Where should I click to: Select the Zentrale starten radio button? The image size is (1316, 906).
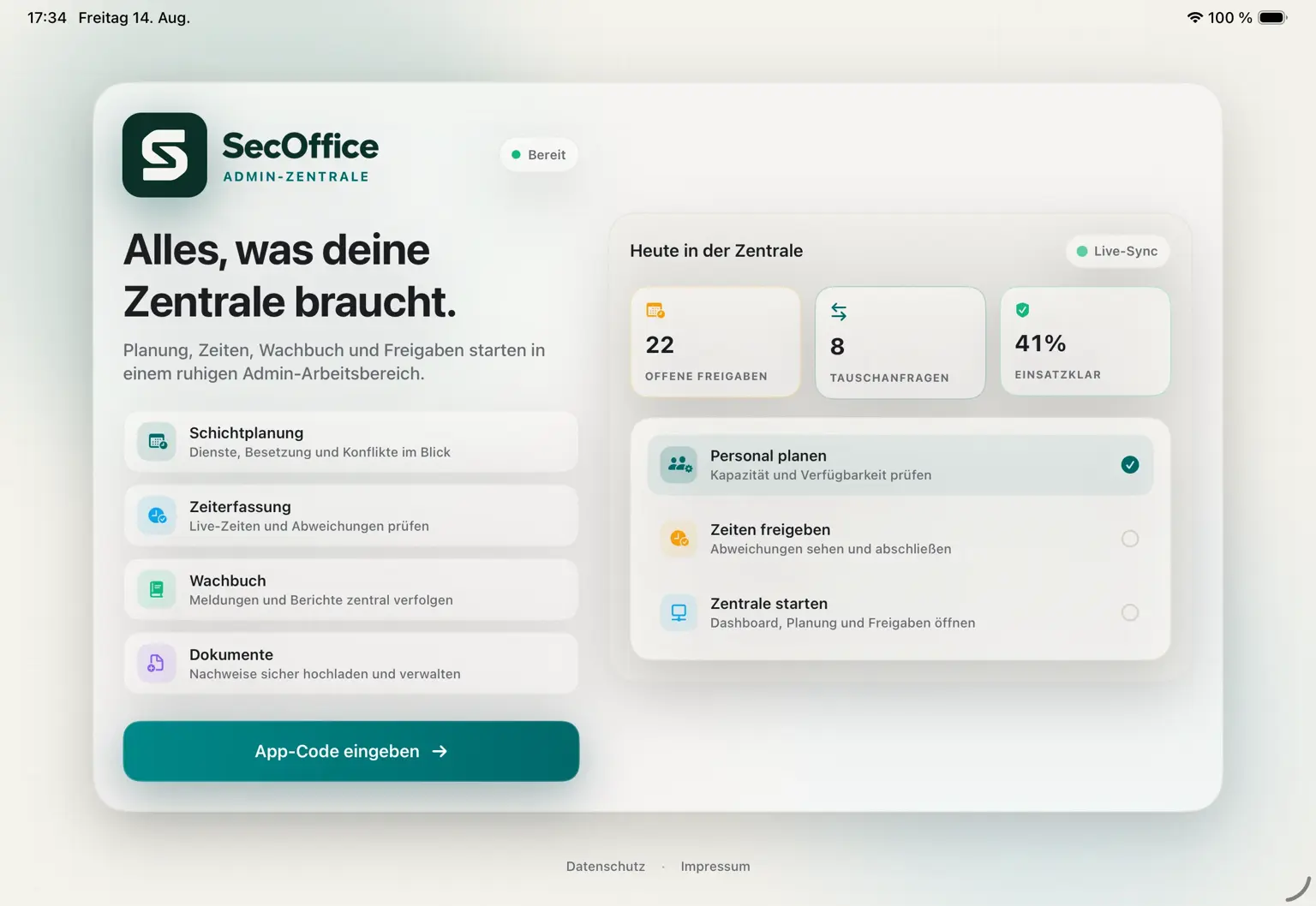(1130, 612)
